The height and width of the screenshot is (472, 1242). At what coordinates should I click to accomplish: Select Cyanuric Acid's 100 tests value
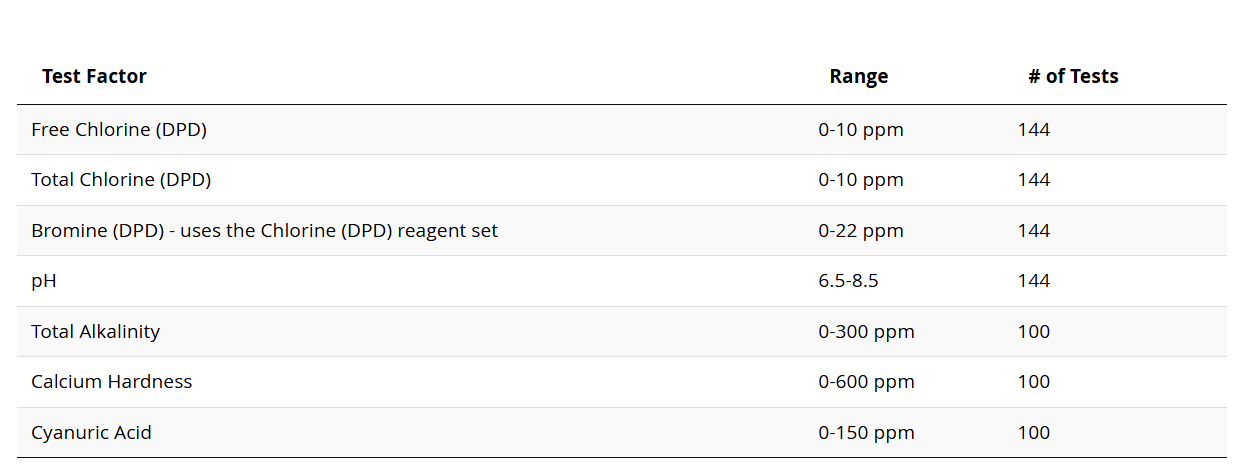[x=1034, y=433]
